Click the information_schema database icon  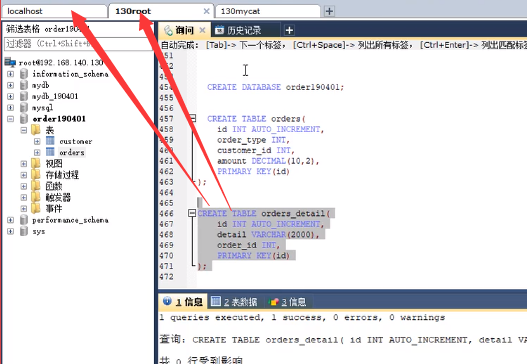[x=24, y=74]
